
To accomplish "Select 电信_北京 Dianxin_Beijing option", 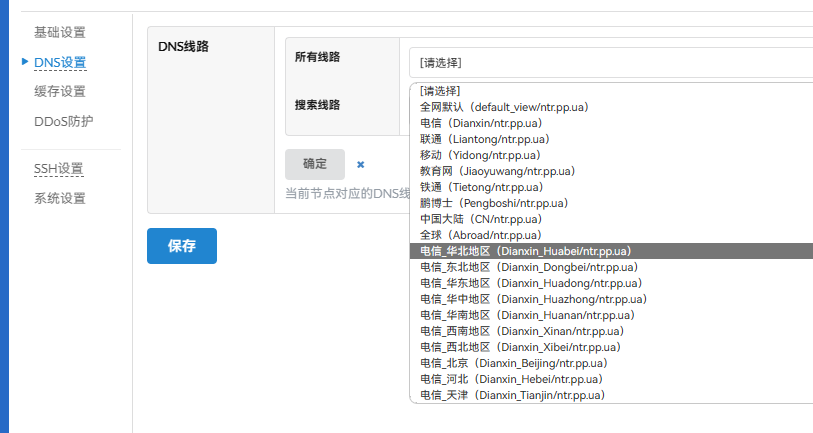I will pos(513,363).
